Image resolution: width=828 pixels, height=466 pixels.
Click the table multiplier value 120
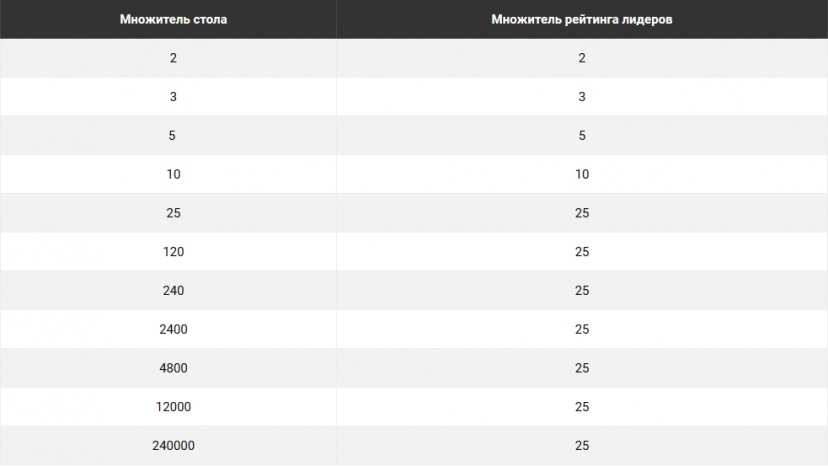coord(173,252)
